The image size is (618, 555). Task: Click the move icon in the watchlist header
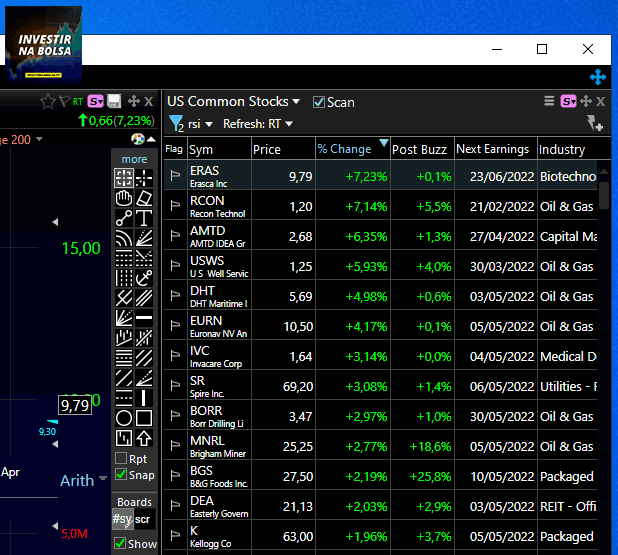586,101
